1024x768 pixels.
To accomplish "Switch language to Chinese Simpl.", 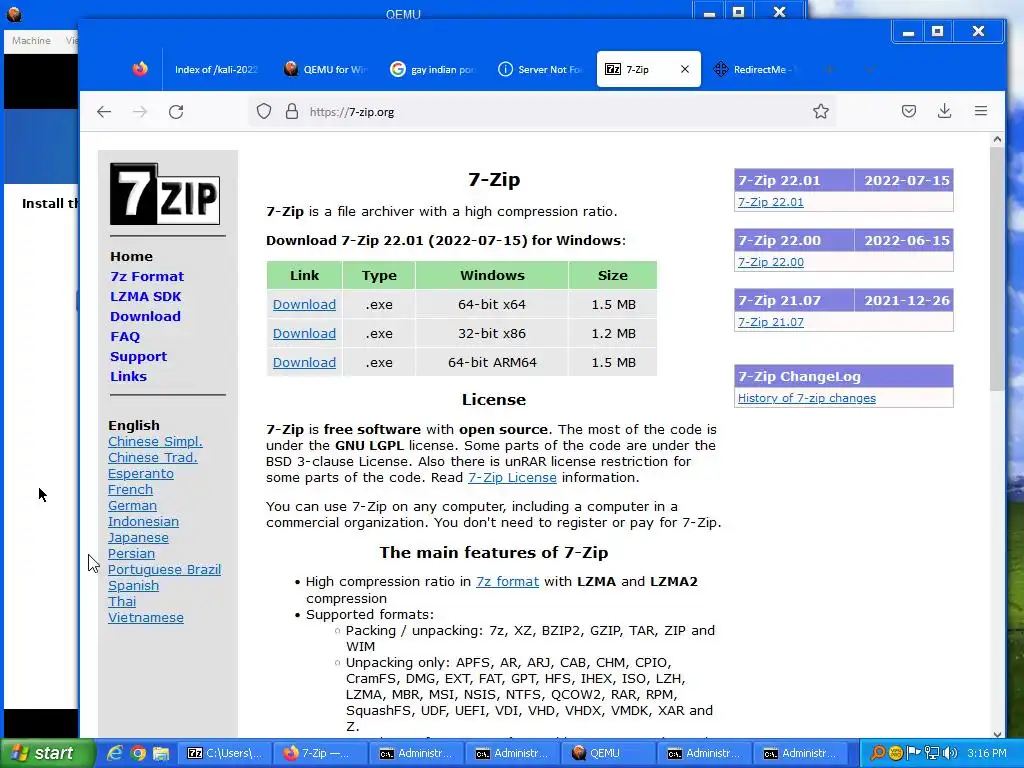I will pyautogui.click(x=155, y=441).
